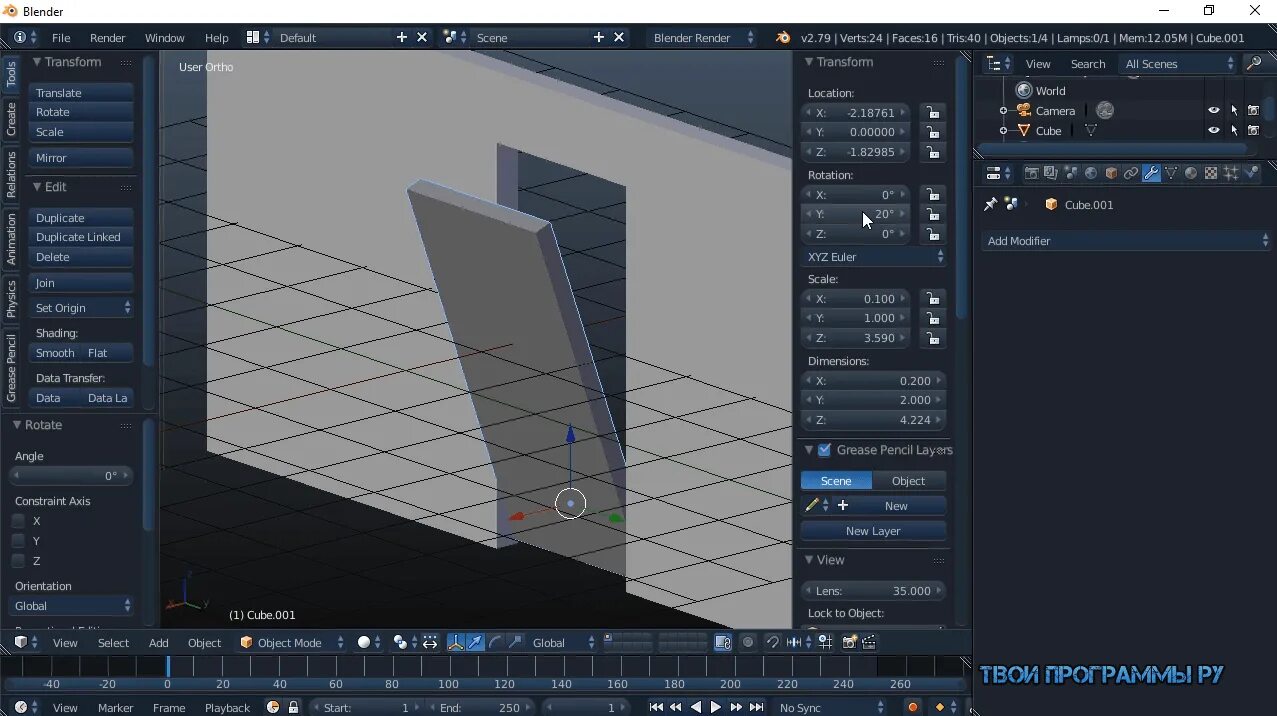Open the Window menu
The height and width of the screenshot is (716, 1277).
coord(164,38)
